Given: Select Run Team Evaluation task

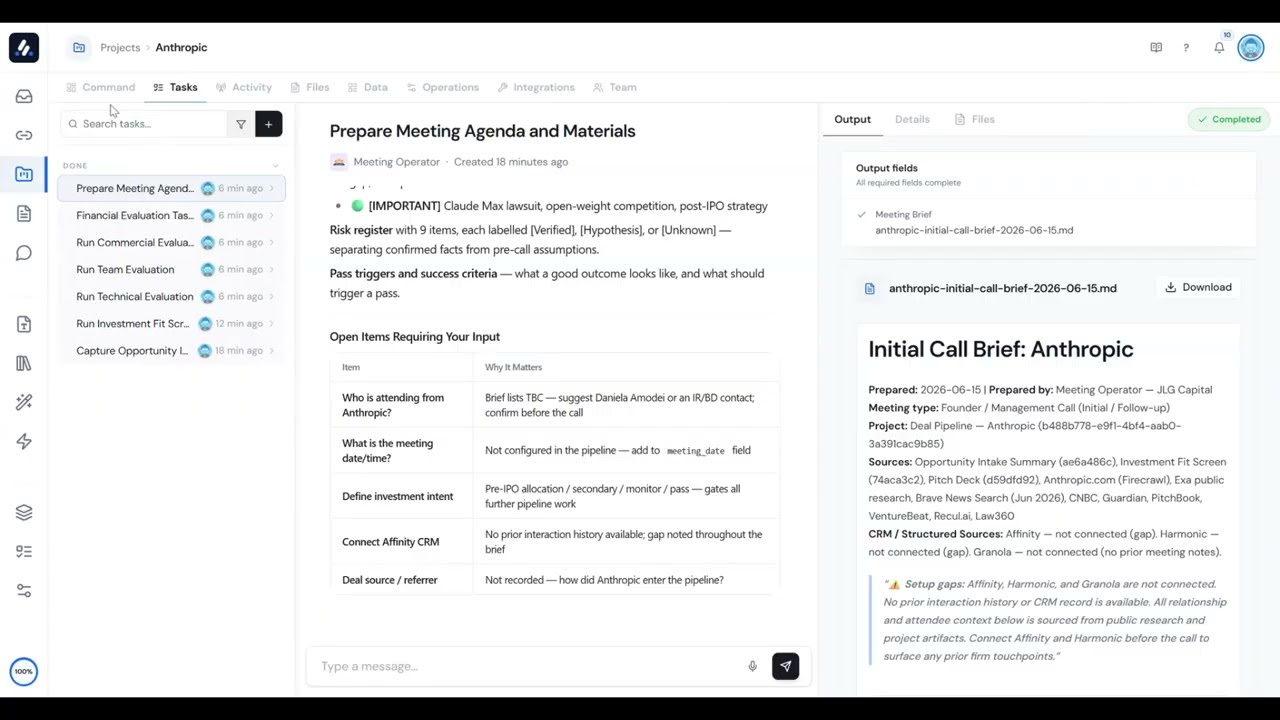Looking at the screenshot, I should [171, 269].
